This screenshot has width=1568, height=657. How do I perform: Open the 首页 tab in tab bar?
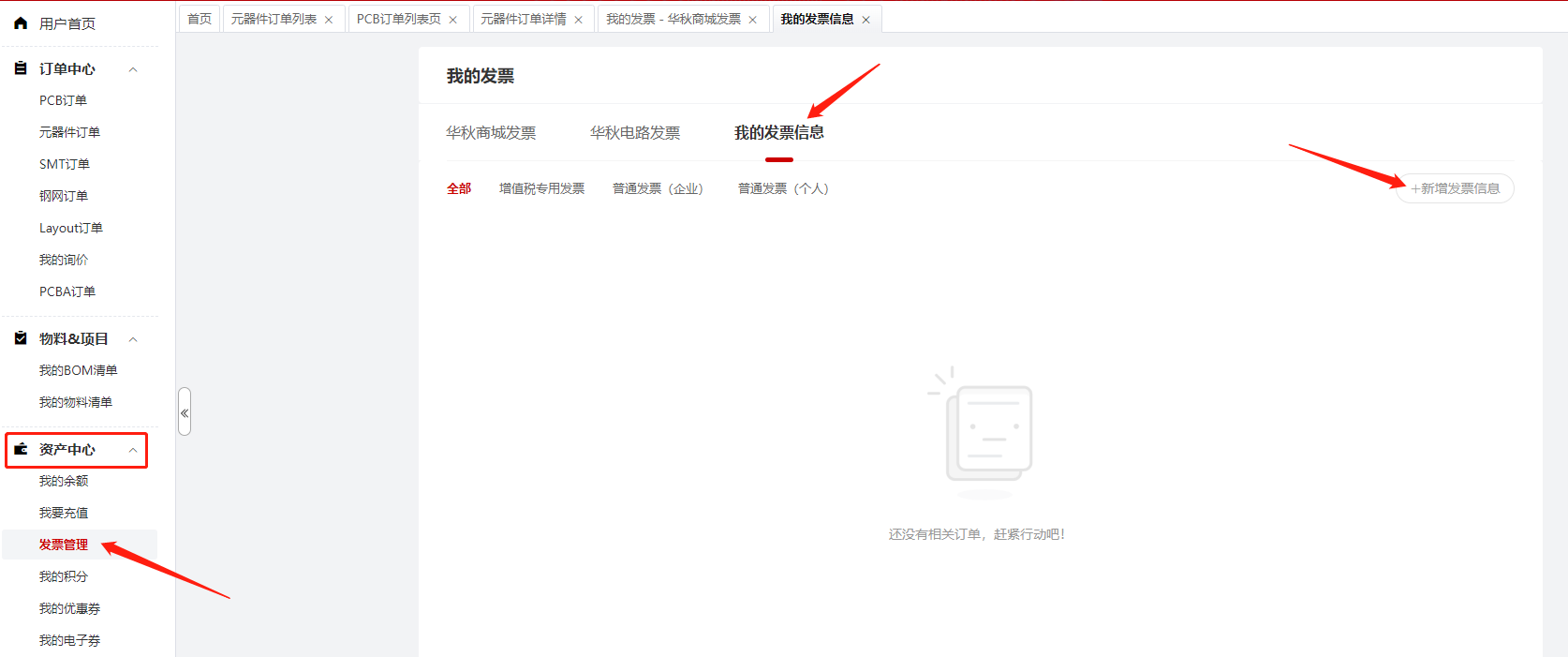(x=200, y=19)
